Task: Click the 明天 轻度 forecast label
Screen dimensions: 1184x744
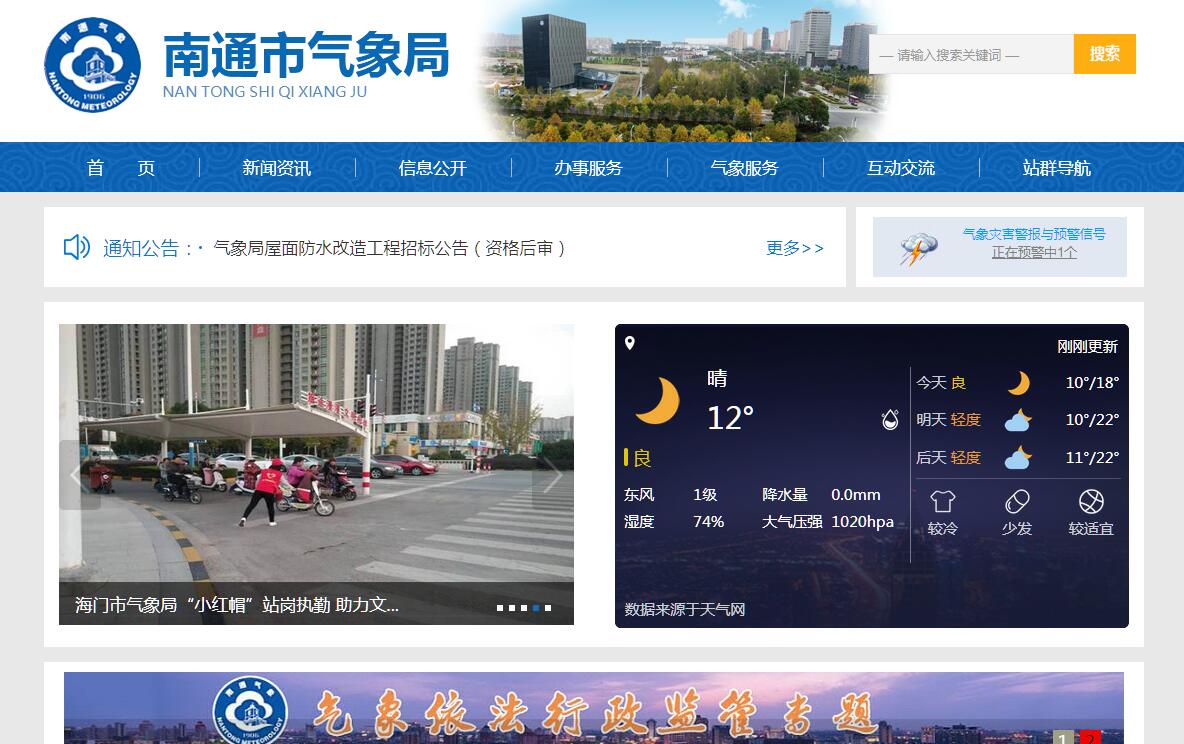Action: click(x=948, y=420)
